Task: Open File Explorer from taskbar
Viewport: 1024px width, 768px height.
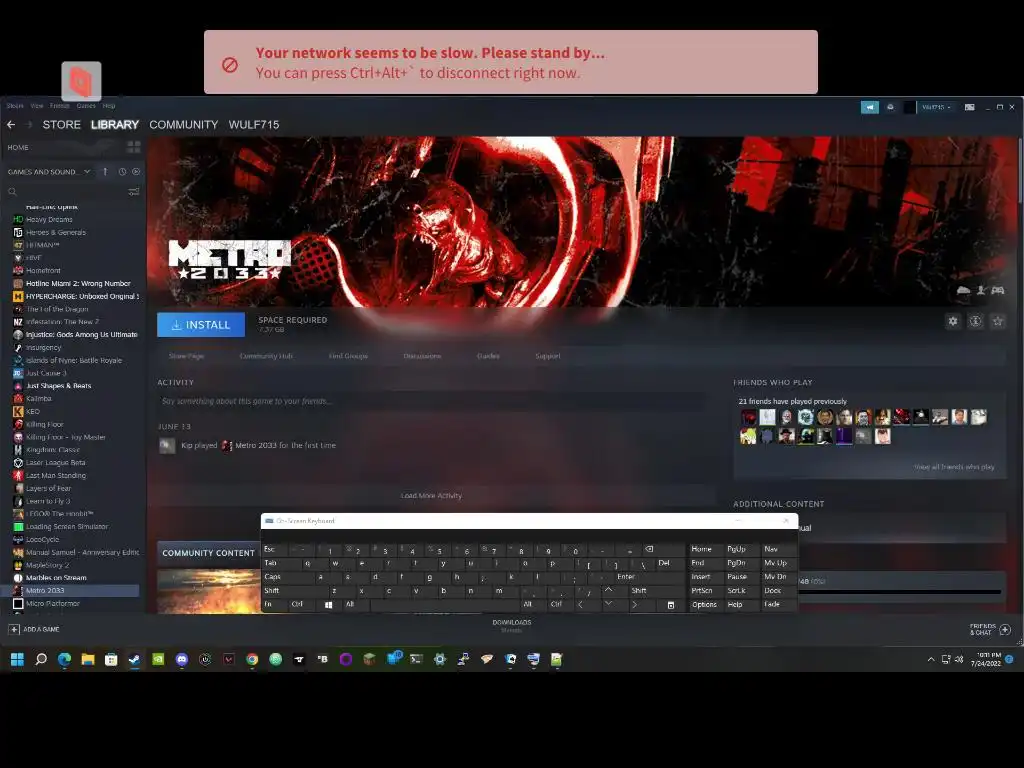Action: click(x=88, y=660)
